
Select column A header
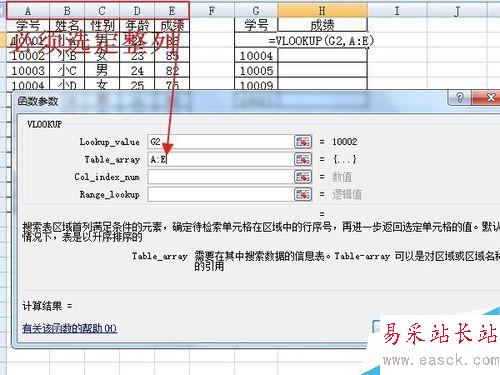(x=28, y=11)
